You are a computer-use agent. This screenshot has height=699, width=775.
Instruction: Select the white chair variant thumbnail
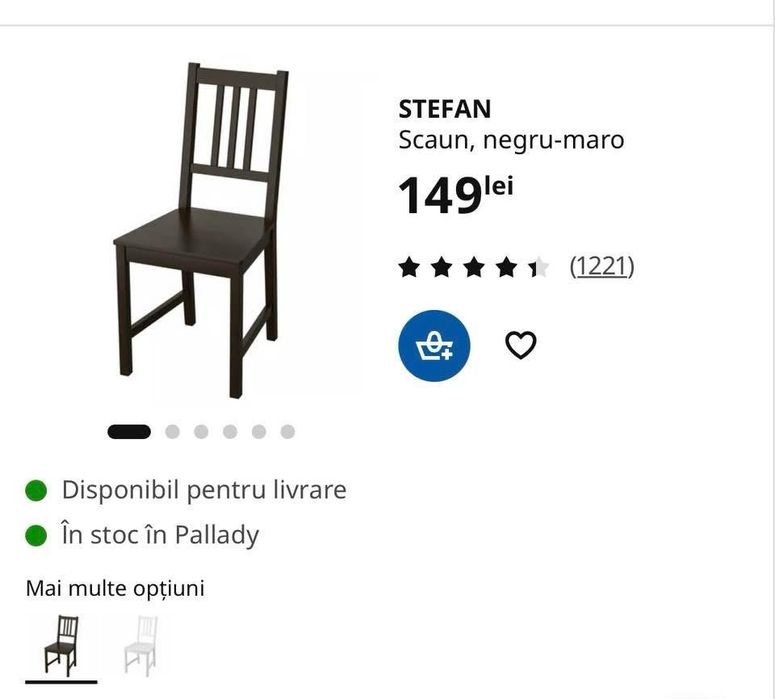point(140,645)
